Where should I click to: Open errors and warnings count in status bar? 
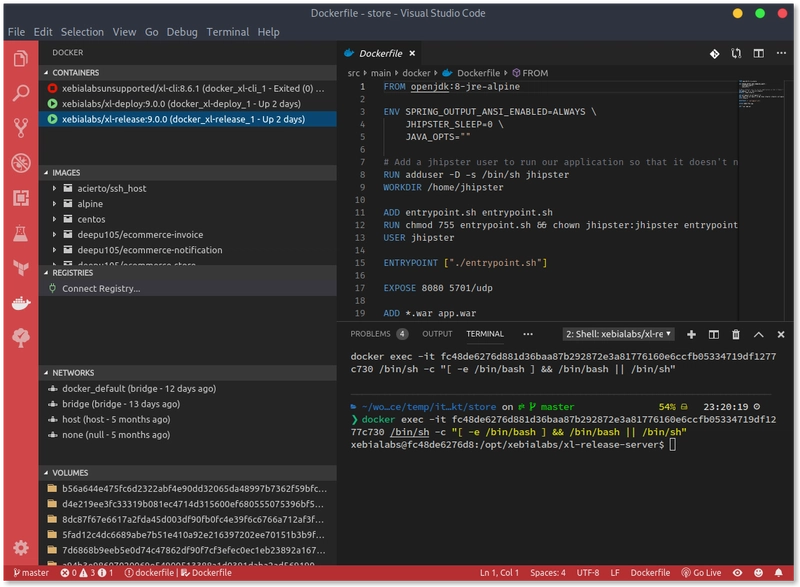click(x=87, y=573)
